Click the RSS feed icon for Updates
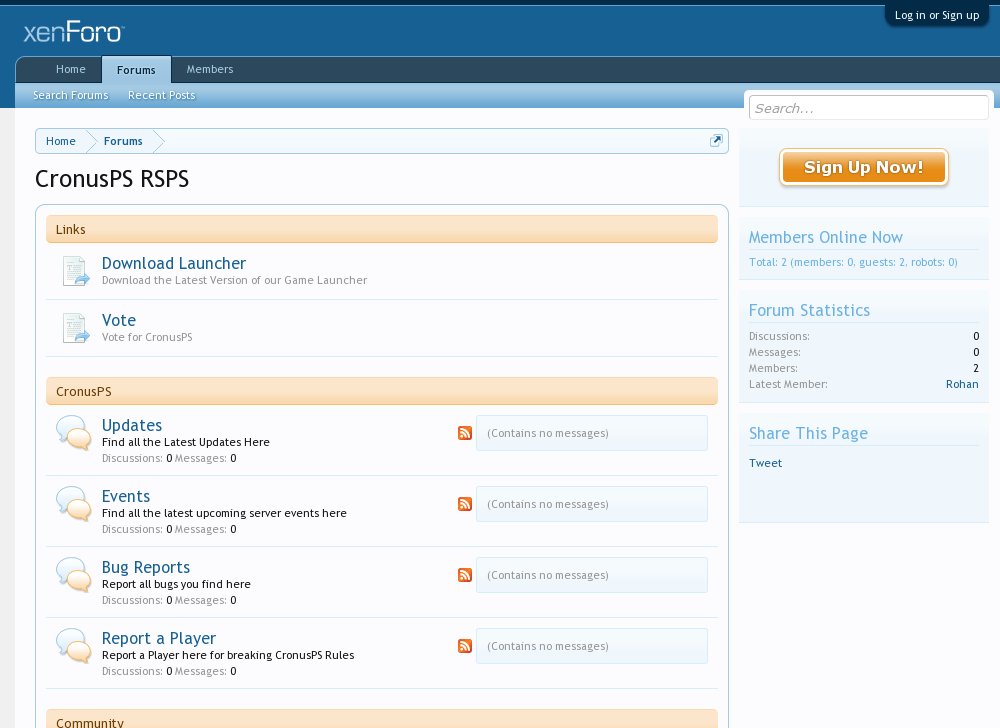Viewport: 1000px width, 728px height. point(464,433)
